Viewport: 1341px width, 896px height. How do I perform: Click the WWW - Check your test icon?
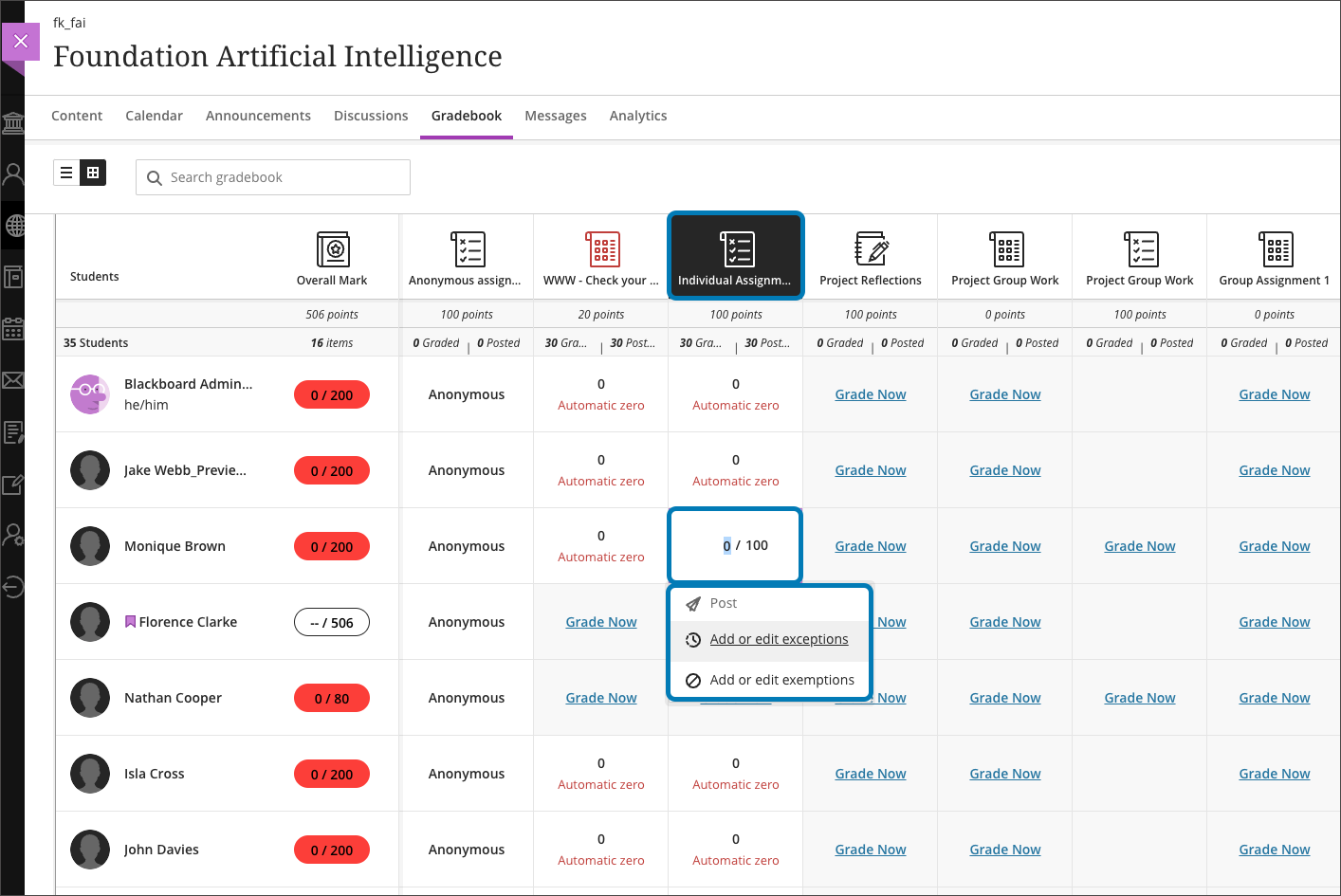click(602, 249)
